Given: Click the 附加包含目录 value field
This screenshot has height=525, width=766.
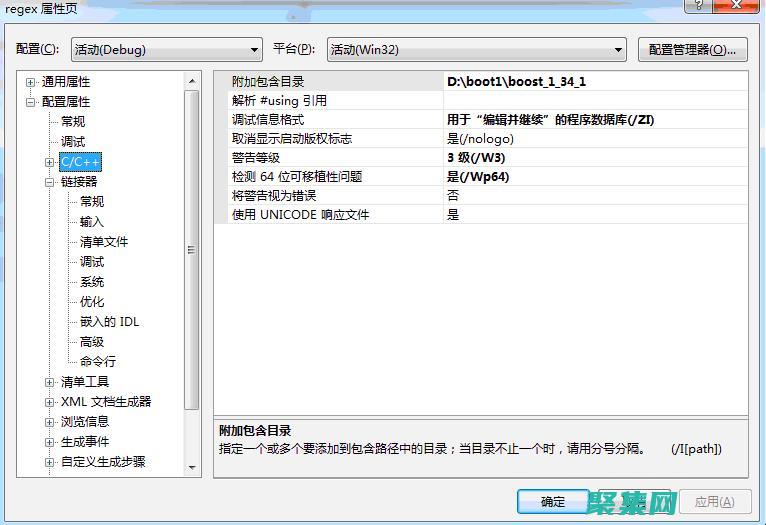Looking at the screenshot, I should pyautogui.click(x=594, y=82).
